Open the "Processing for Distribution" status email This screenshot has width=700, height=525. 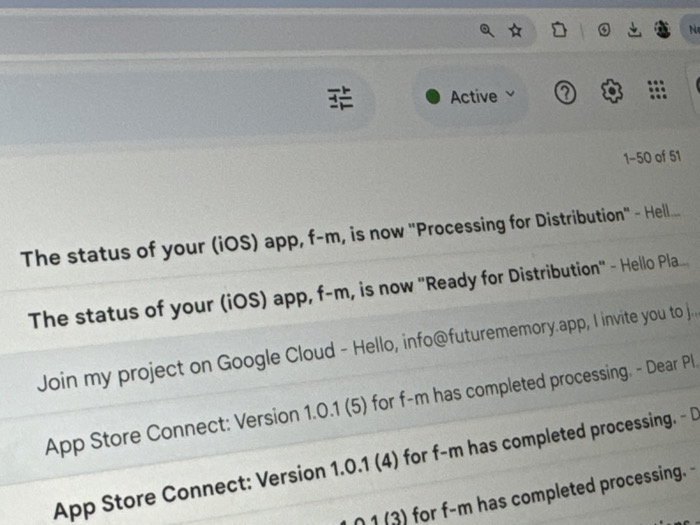point(350,238)
